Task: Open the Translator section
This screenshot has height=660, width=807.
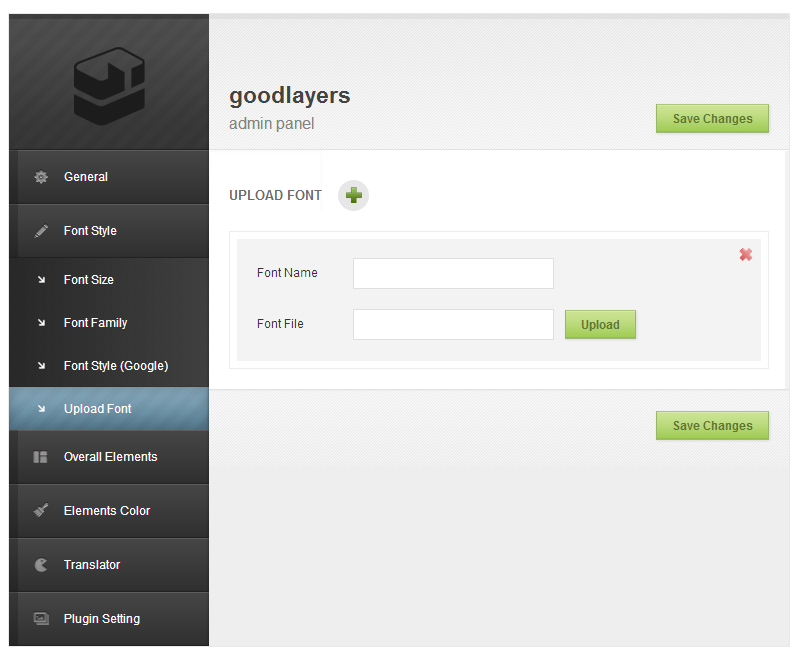Action: pos(109,565)
